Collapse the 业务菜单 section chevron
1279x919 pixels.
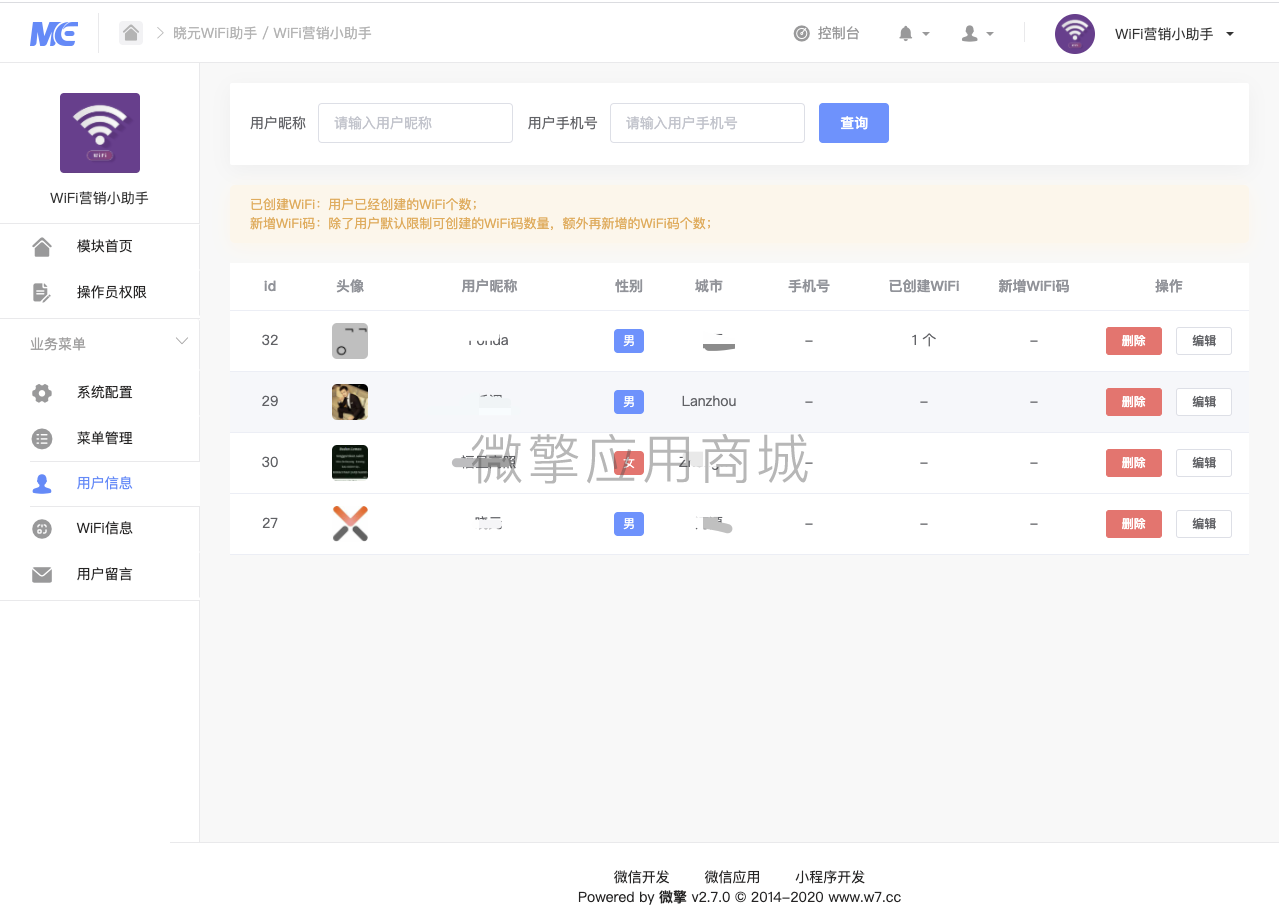[182, 342]
